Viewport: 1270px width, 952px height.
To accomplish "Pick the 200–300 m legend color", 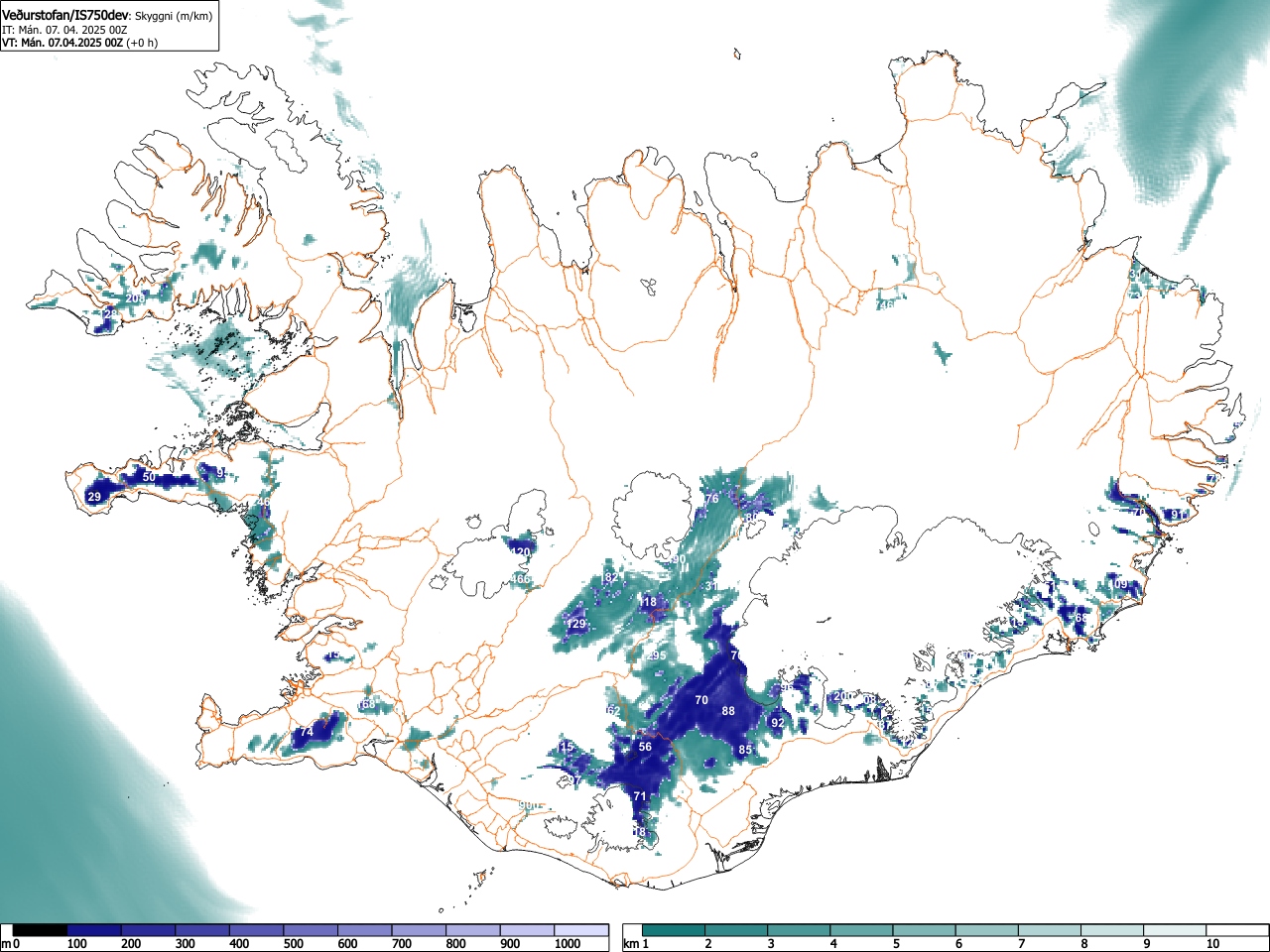I will pos(148,930).
